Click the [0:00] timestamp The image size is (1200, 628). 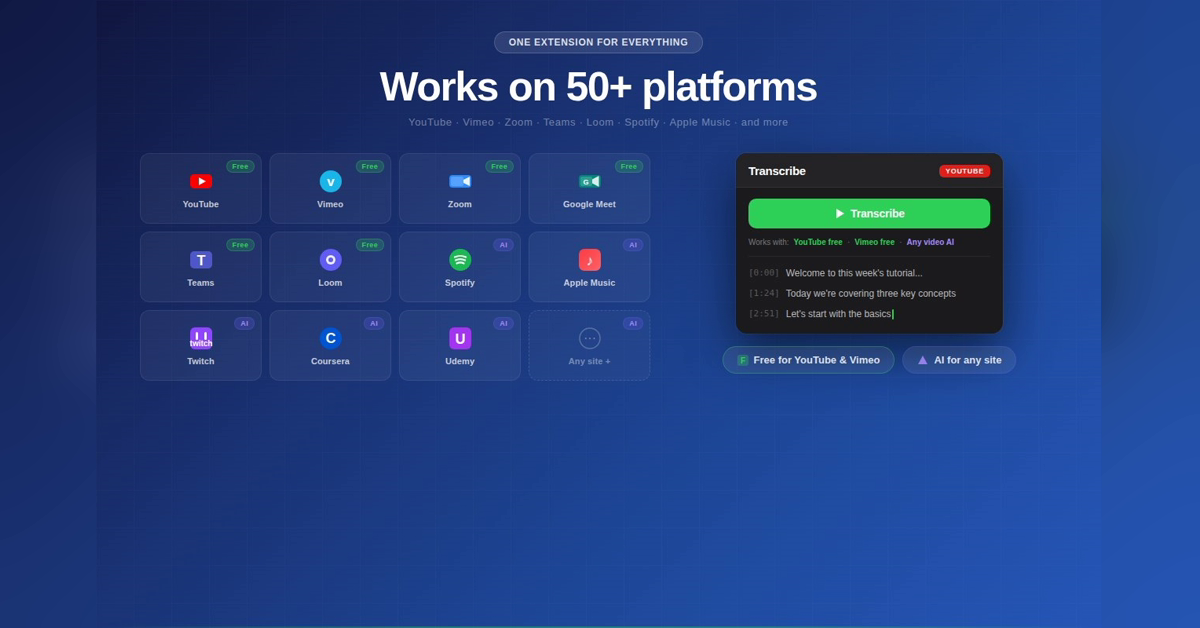(x=764, y=273)
